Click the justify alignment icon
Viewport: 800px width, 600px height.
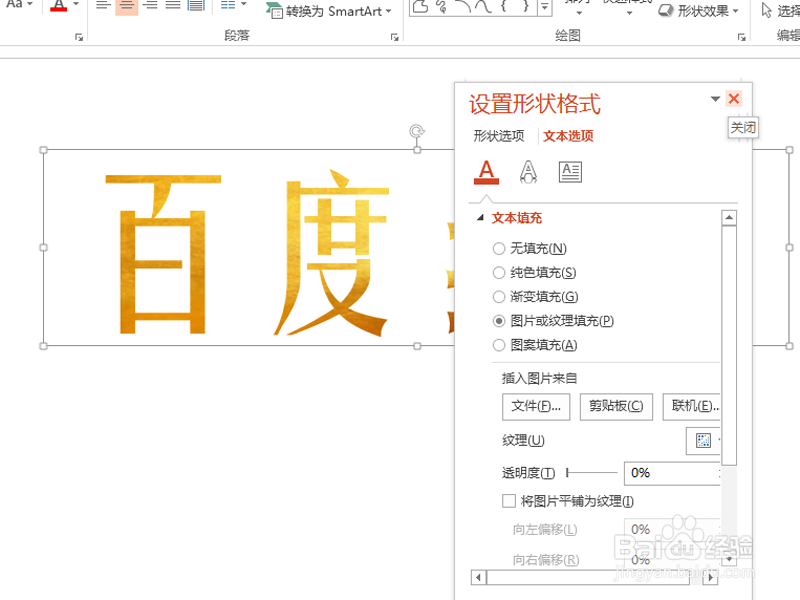pos(173,5)
